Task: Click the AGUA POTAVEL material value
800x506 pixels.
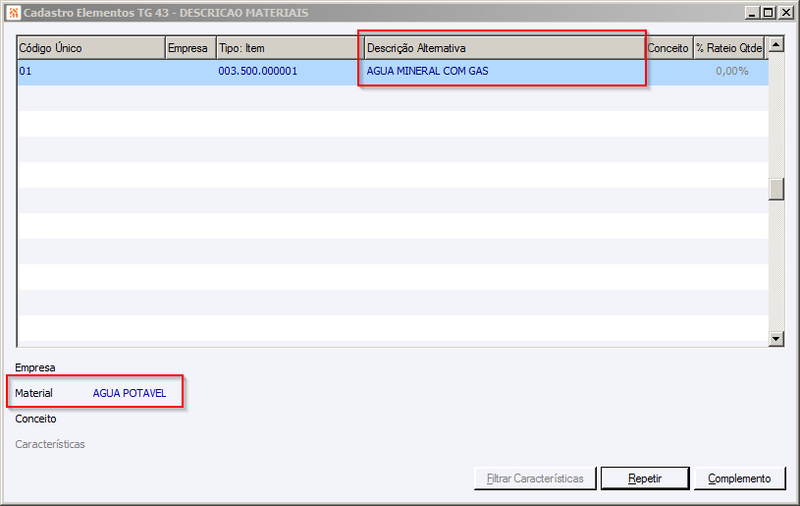Action: (x=130, y=393)
